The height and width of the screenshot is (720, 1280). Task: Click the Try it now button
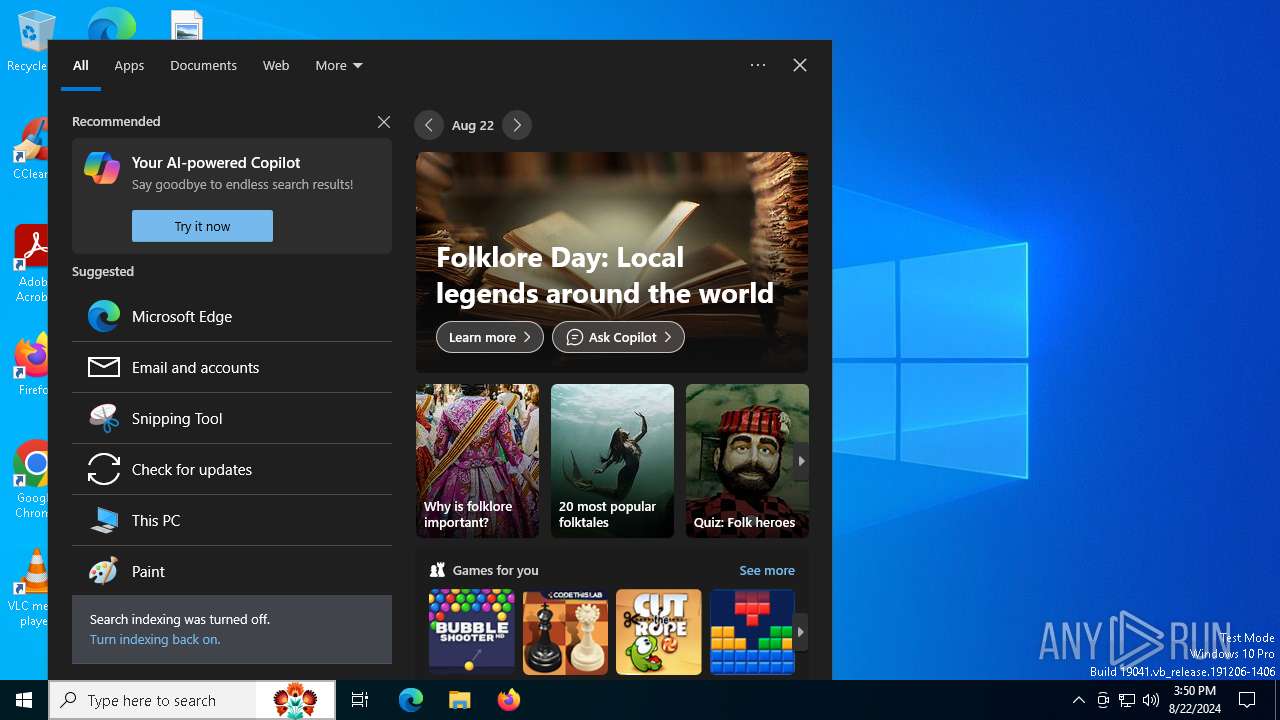tap(202, 226)
